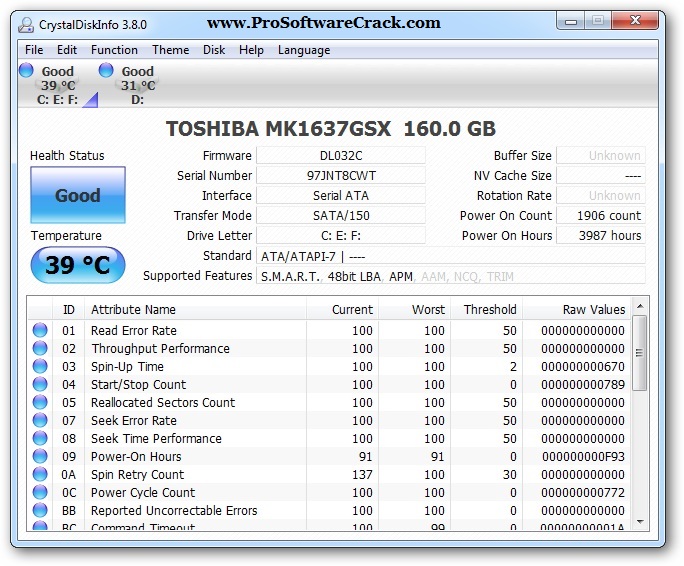Open the Function menu
The image size is (684, 566).
coord(114,50)
